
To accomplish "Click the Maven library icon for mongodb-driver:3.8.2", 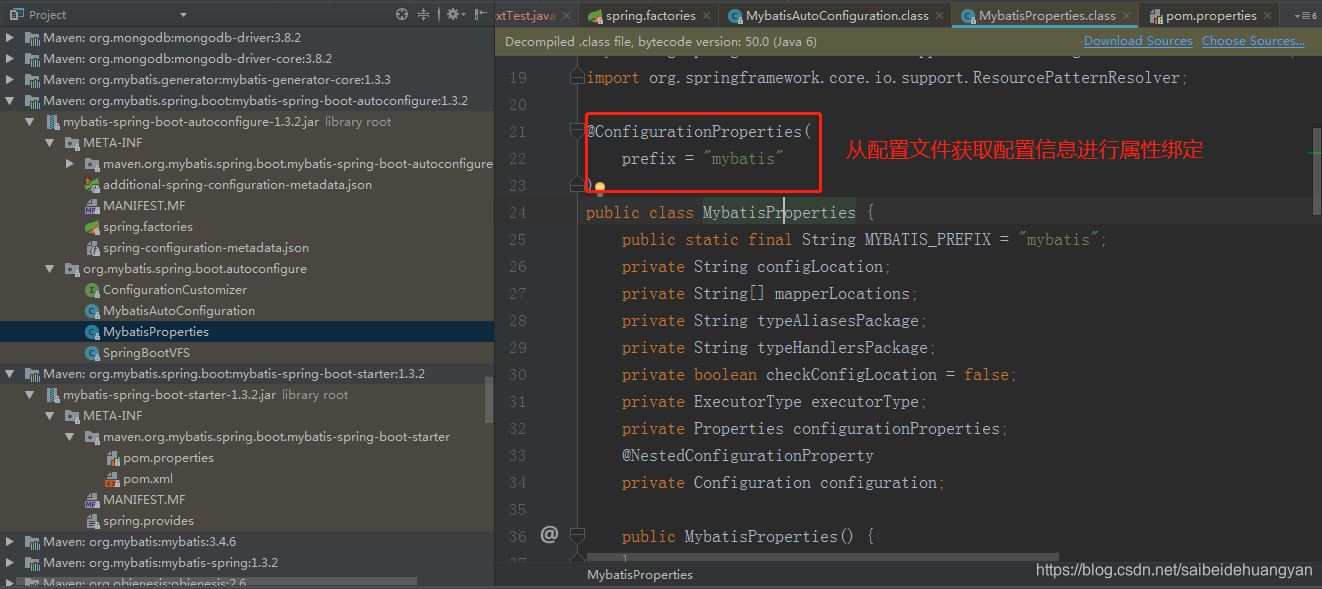I will pyautogui.click(x=32, y=38).
